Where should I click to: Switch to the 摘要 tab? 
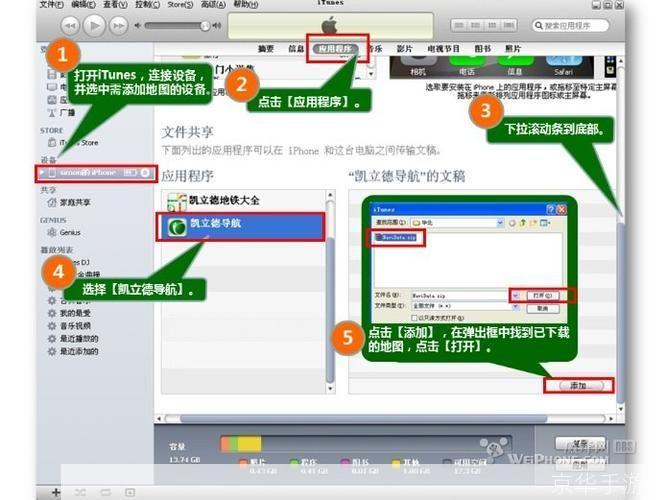(x=266, y=49)
